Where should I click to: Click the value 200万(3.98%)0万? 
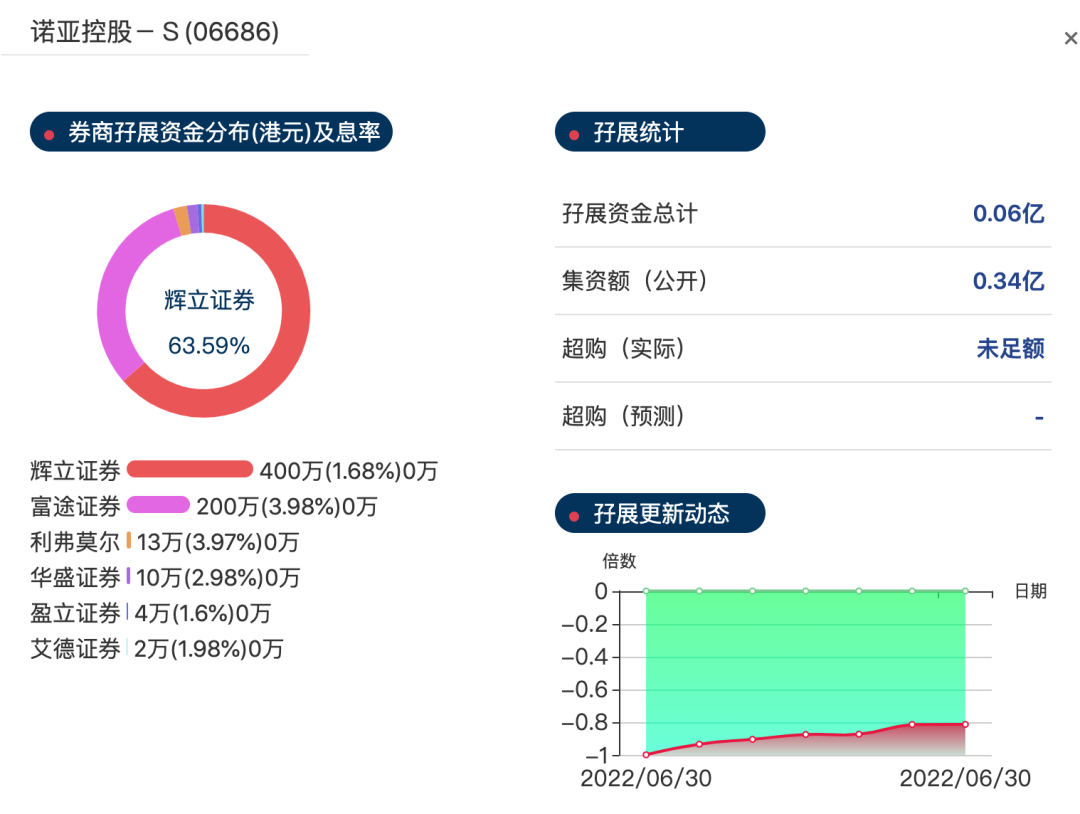[x=287, y=507]
